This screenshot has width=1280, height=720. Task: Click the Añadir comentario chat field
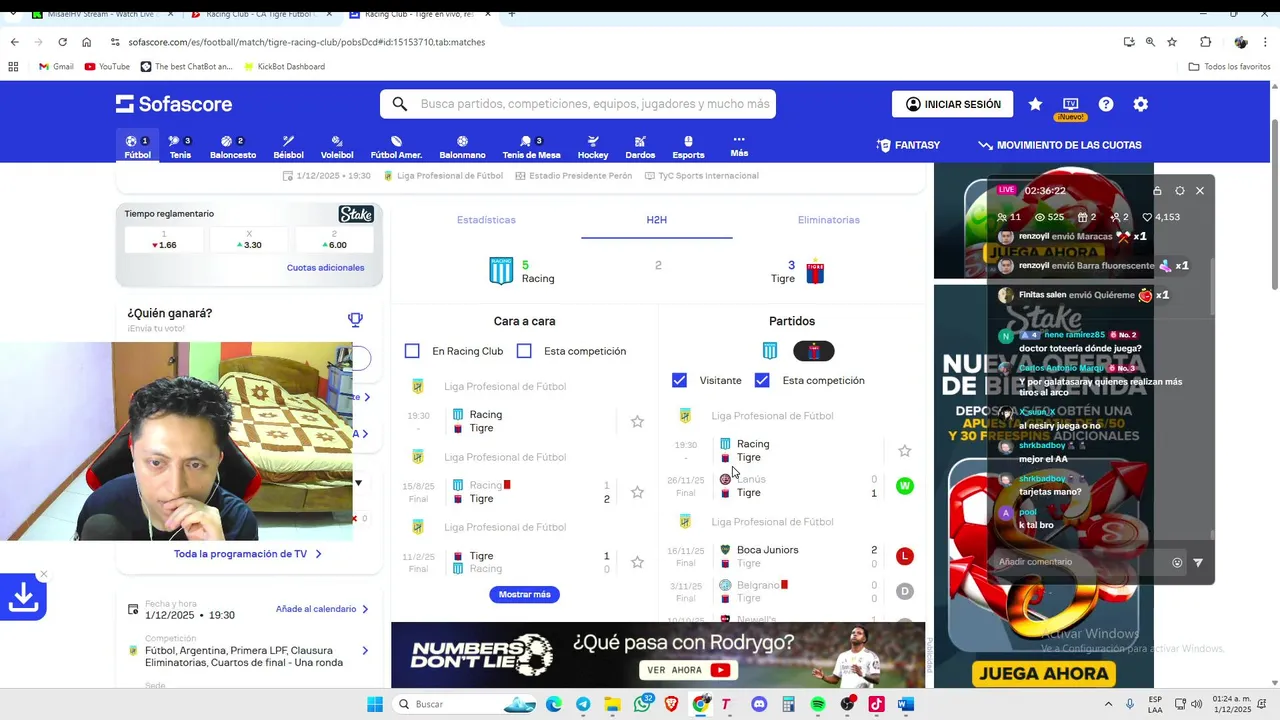pos(1080,562)
